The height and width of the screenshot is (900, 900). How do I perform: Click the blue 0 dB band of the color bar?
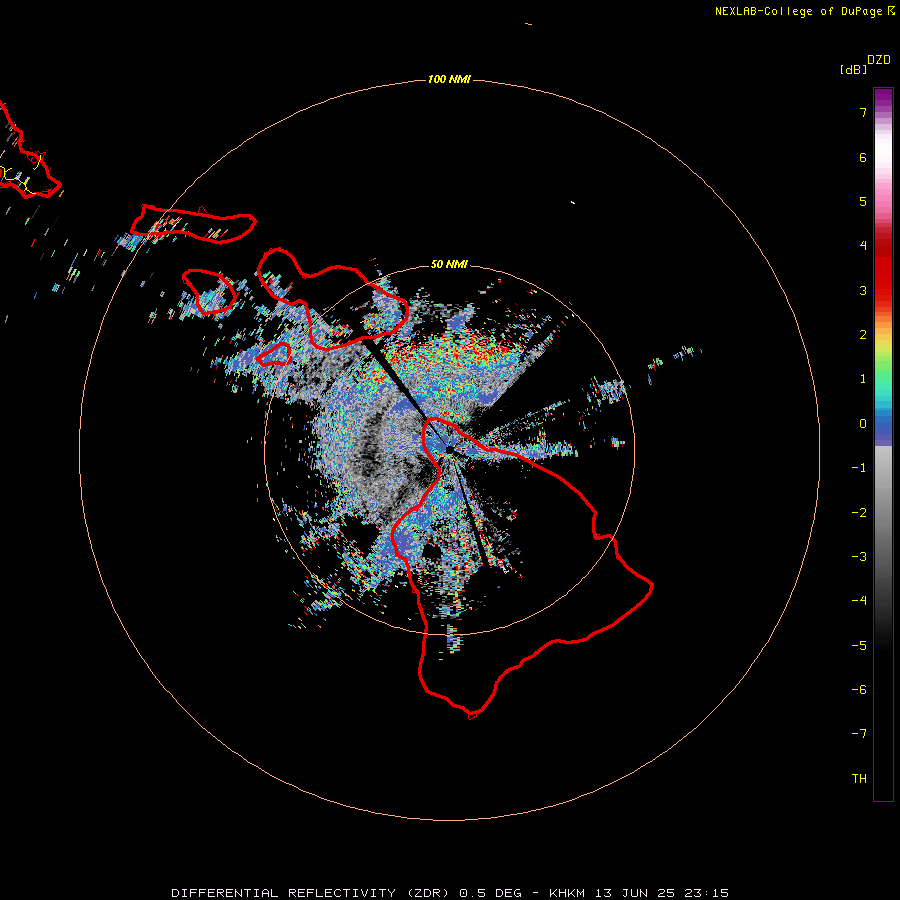tap(883, 425)
